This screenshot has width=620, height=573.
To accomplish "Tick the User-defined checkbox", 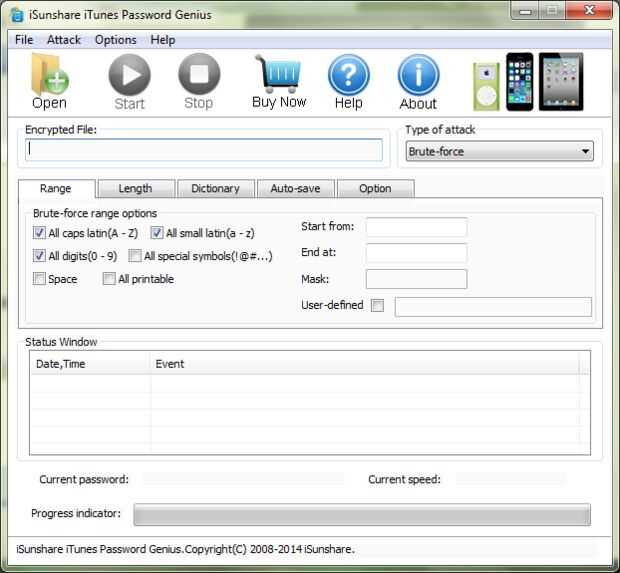I will pyautogui.click(x=378, y=305).
